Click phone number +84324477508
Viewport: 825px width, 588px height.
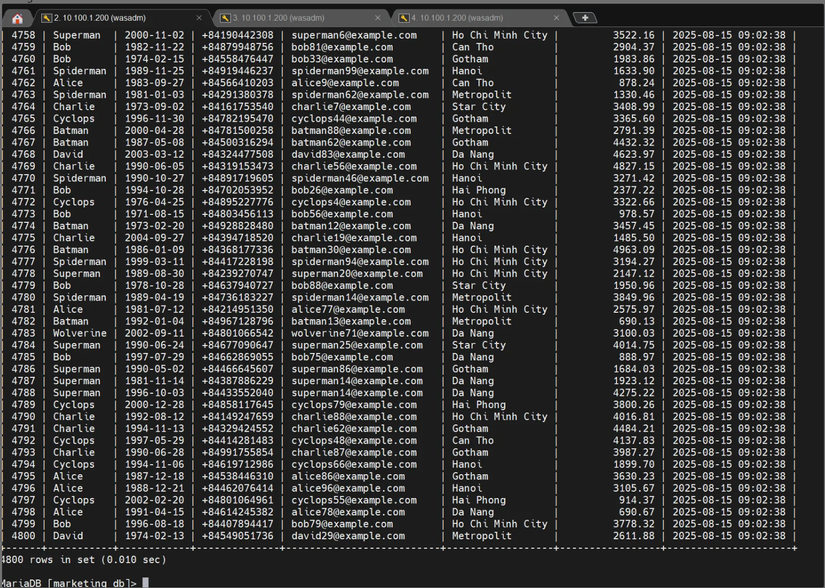(x=238, y=155)
